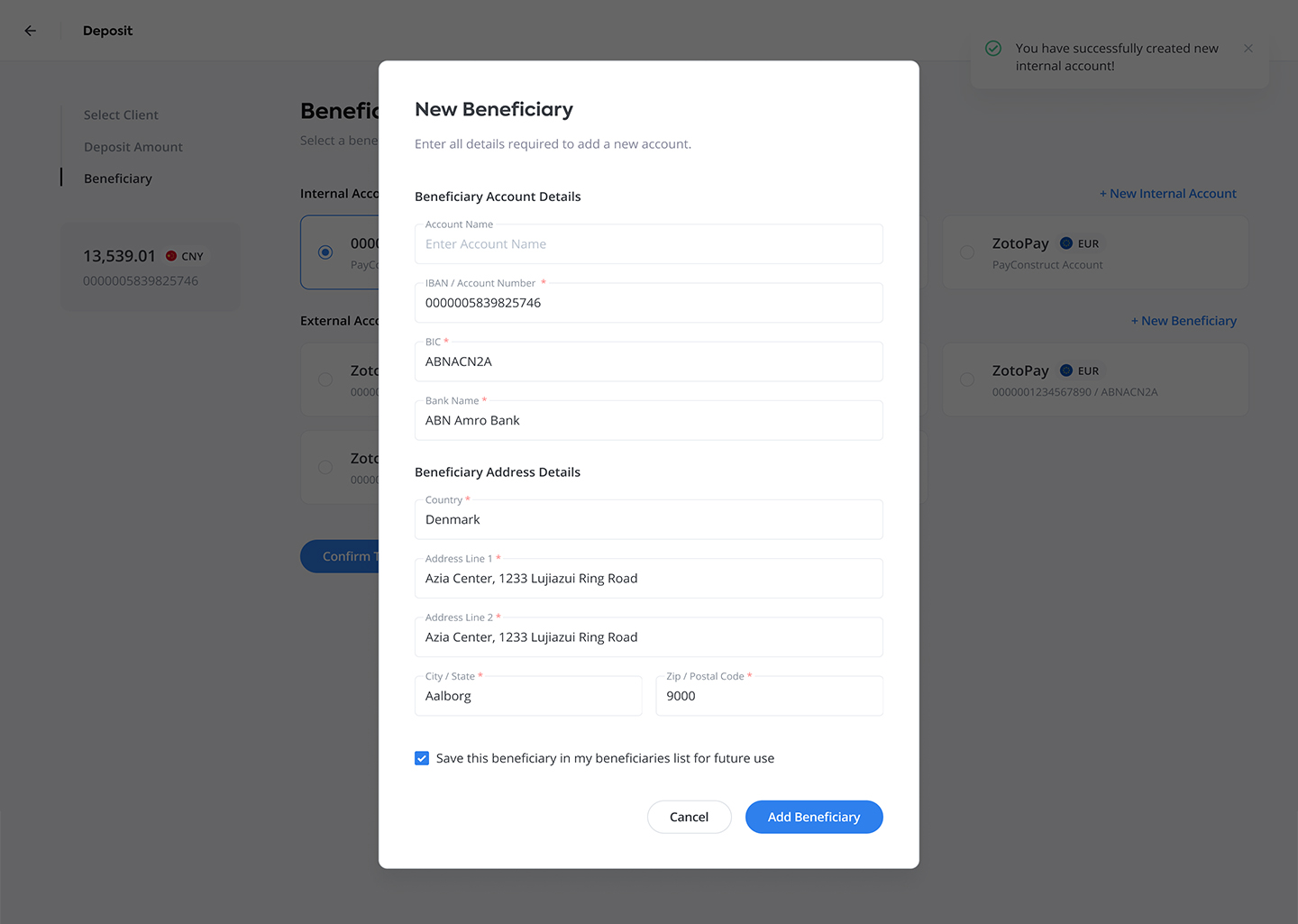Go back using the arrow icon
The width and height of the screenshot is (1298, 924).
click(30, 31)
